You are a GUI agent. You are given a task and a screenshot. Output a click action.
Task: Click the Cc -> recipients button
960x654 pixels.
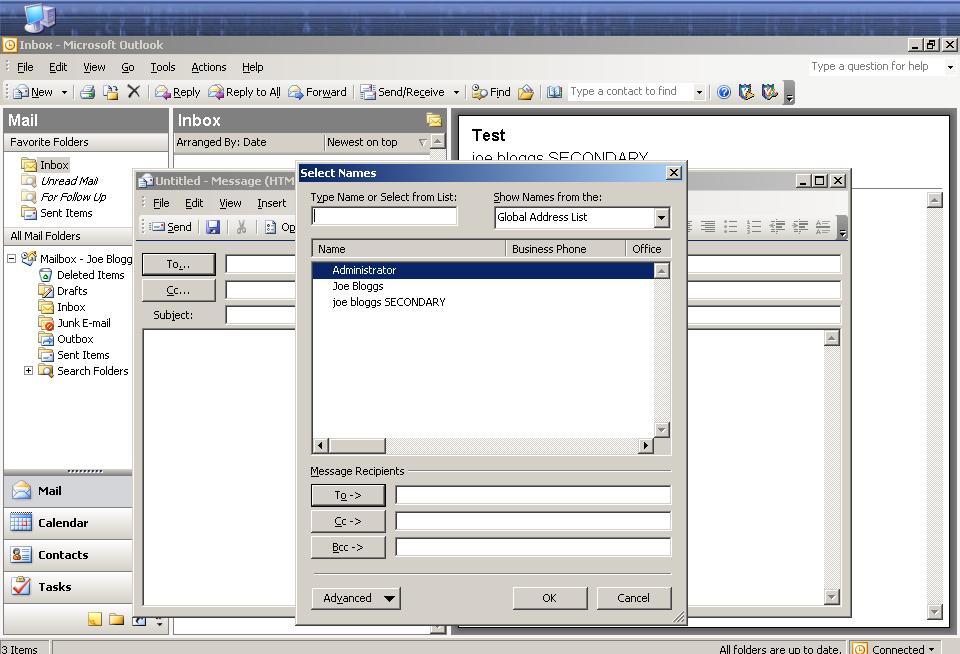(348, 521)
